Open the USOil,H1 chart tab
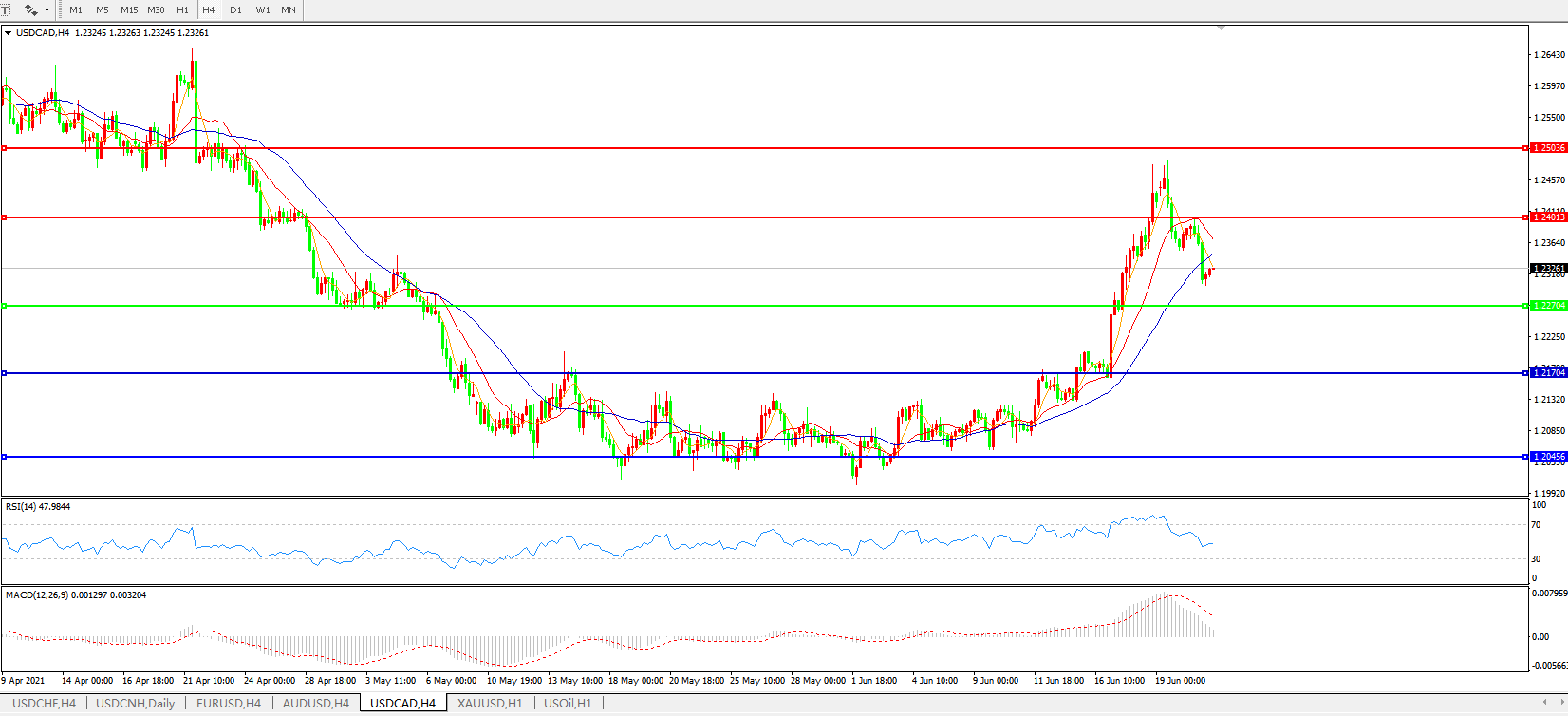1568x716 pixels. (x=568, y=704)
